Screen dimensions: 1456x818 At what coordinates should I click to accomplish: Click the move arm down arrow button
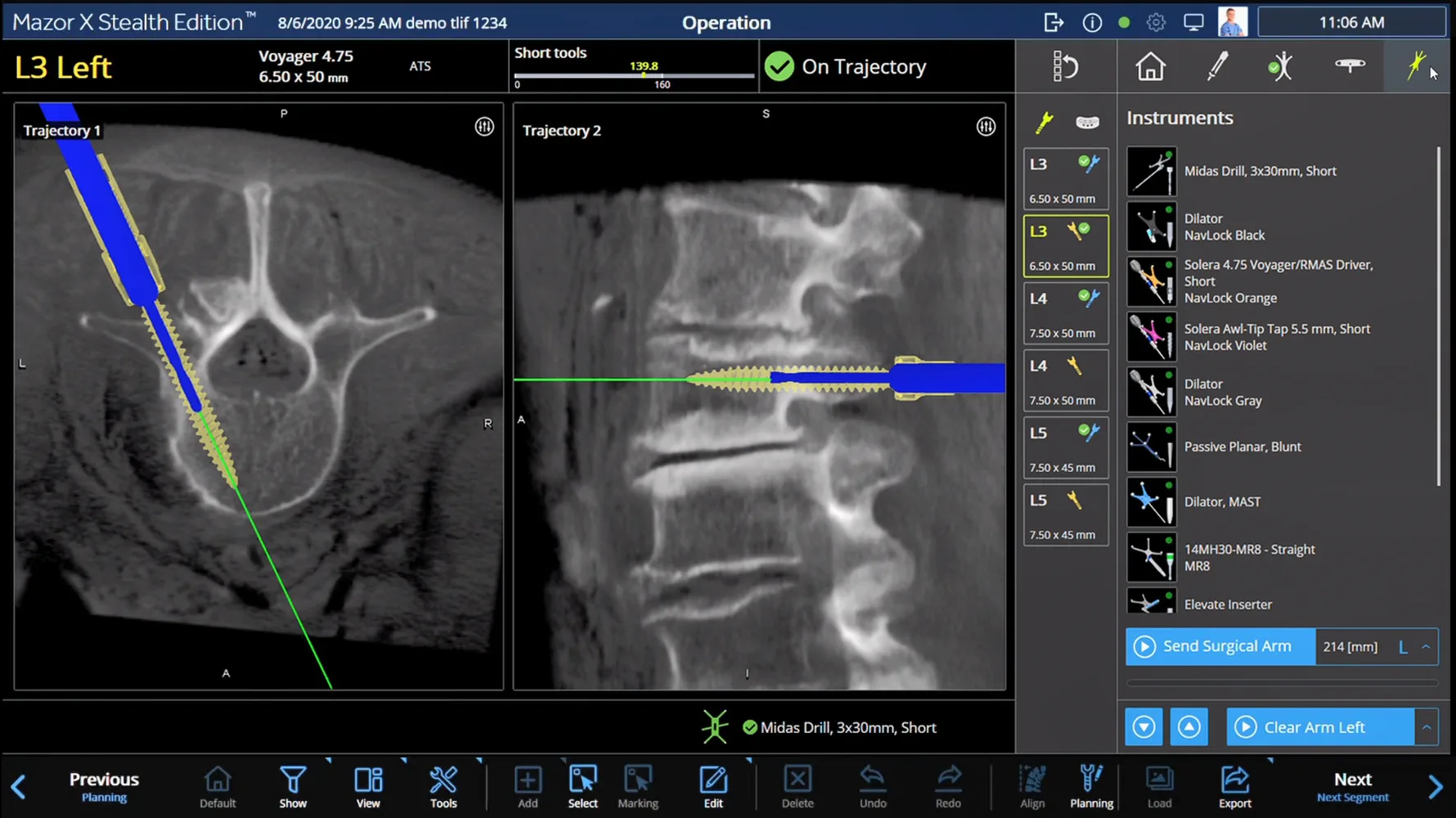pos(1144,727)
